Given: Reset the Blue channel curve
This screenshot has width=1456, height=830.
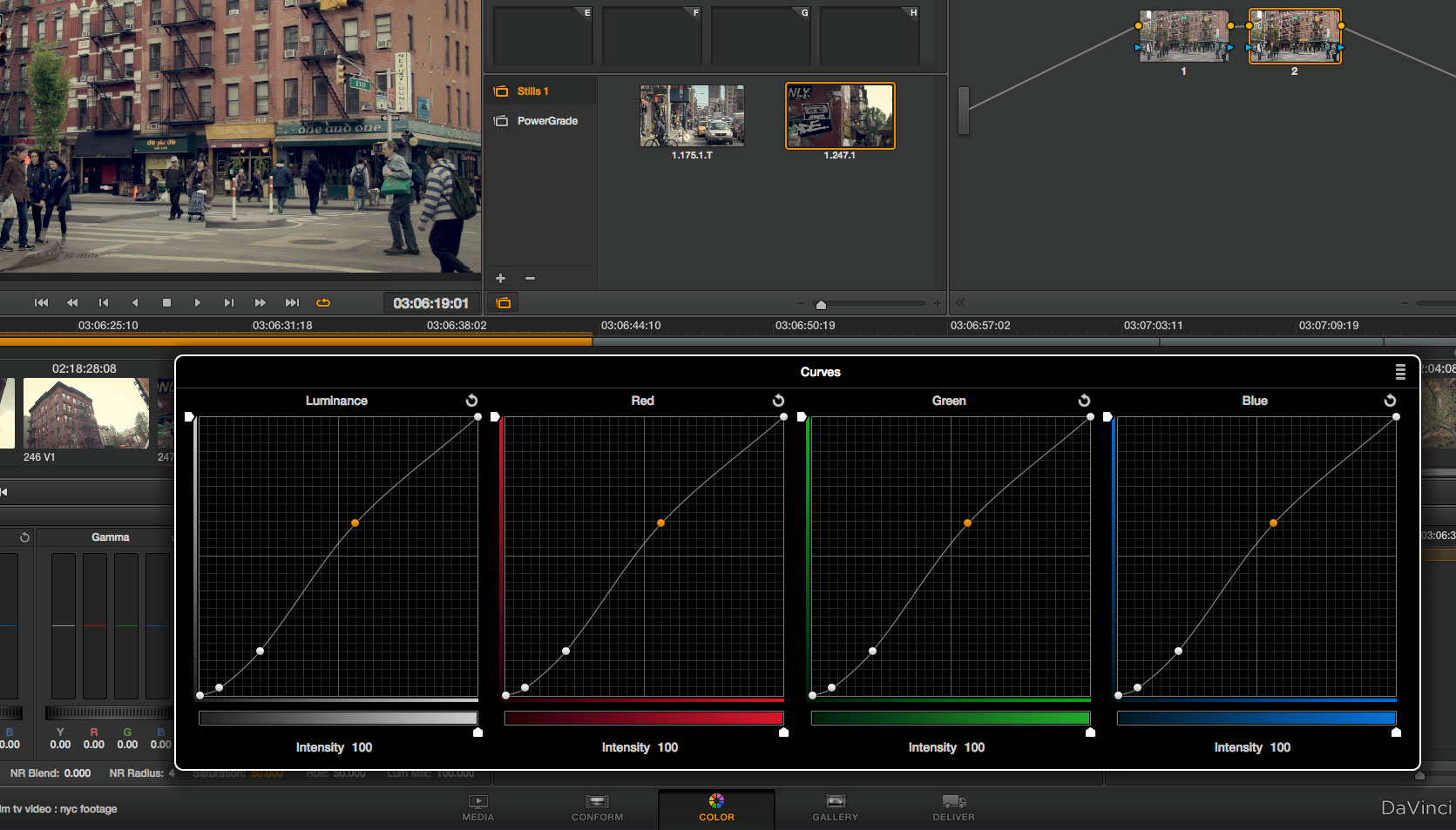Looking at the screenshot, I should (x=1389, y=401).
